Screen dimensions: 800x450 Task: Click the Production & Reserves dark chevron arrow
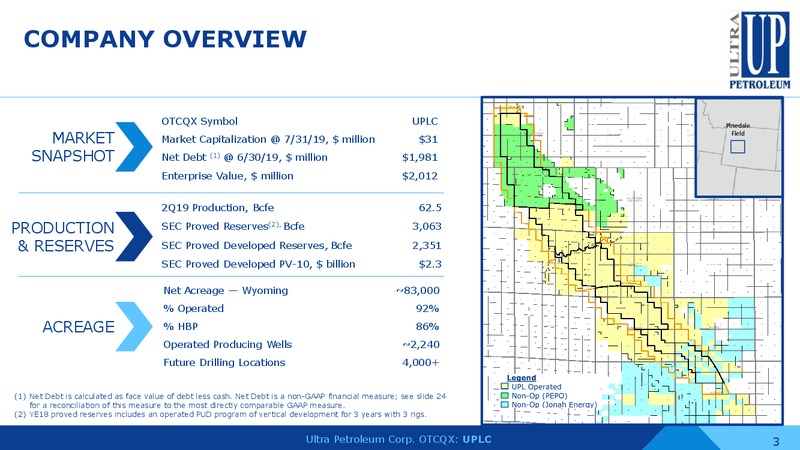pos(134,236)
